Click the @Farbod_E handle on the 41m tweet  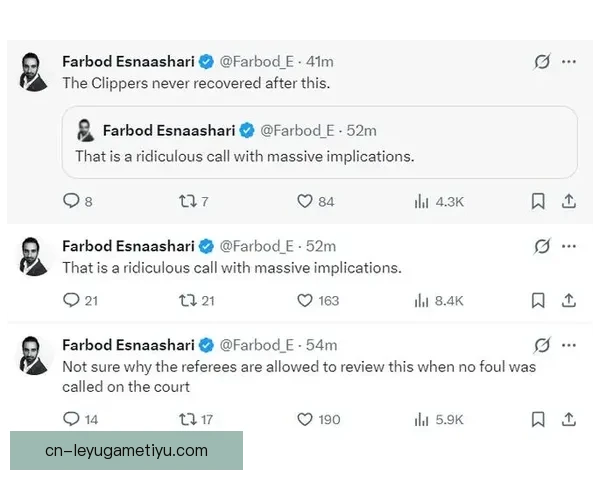pos(256,61)
